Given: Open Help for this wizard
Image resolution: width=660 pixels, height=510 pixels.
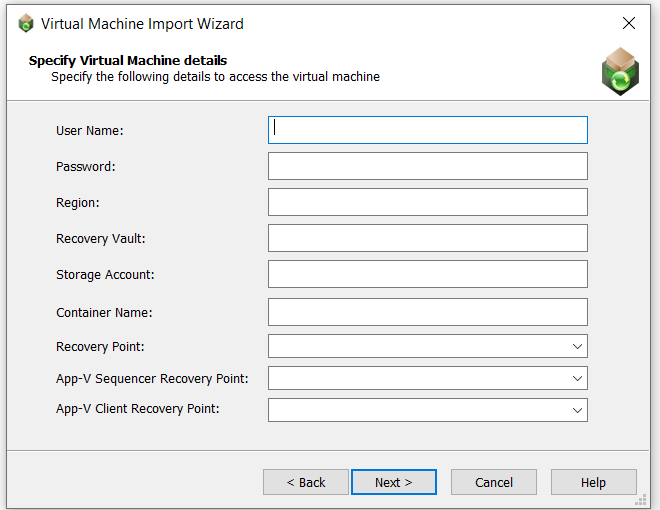Looking at the screenshot, I should (593, 482).
